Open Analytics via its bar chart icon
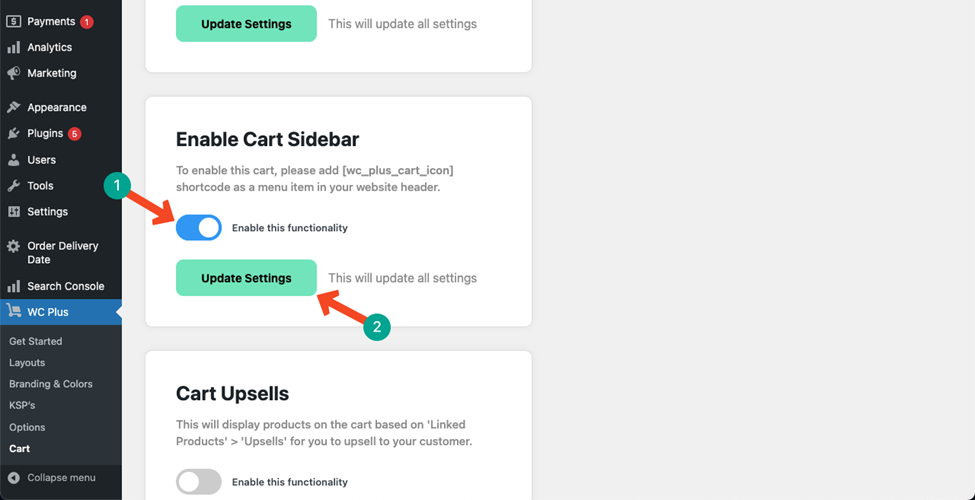 tap(13, 47)
